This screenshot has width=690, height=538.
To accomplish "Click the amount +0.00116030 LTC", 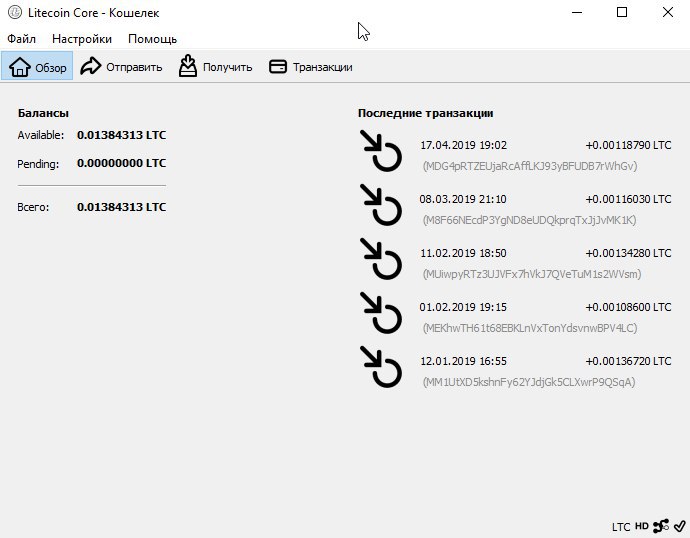I will coord(628,199).
